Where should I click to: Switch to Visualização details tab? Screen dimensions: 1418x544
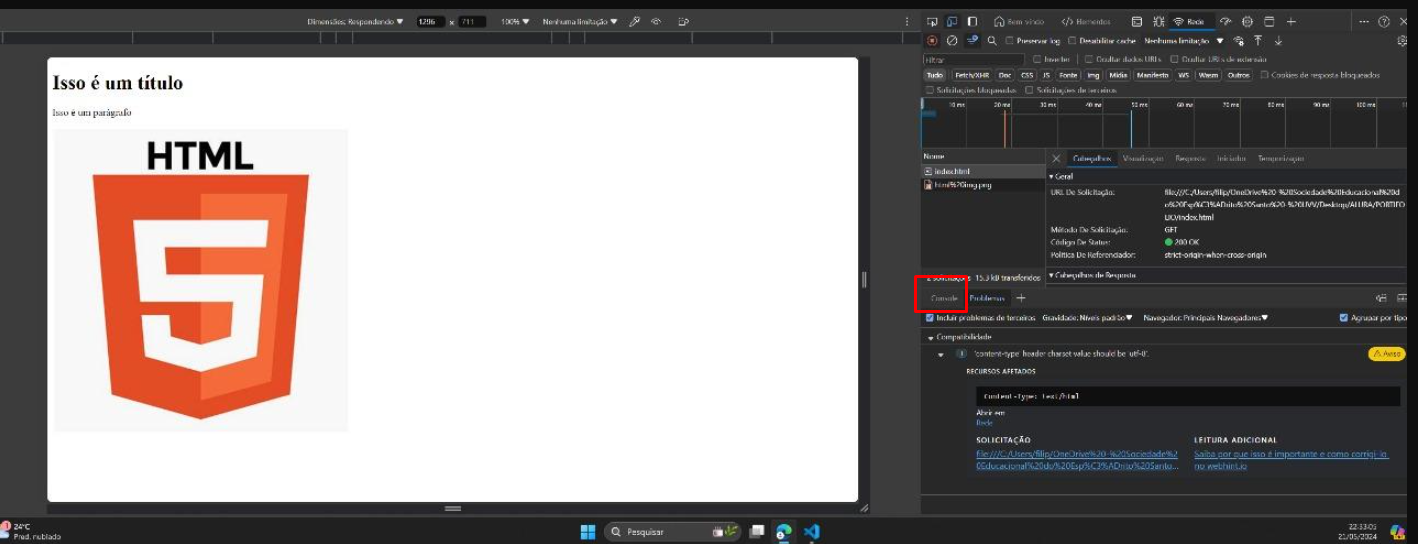coord(1143,158)
